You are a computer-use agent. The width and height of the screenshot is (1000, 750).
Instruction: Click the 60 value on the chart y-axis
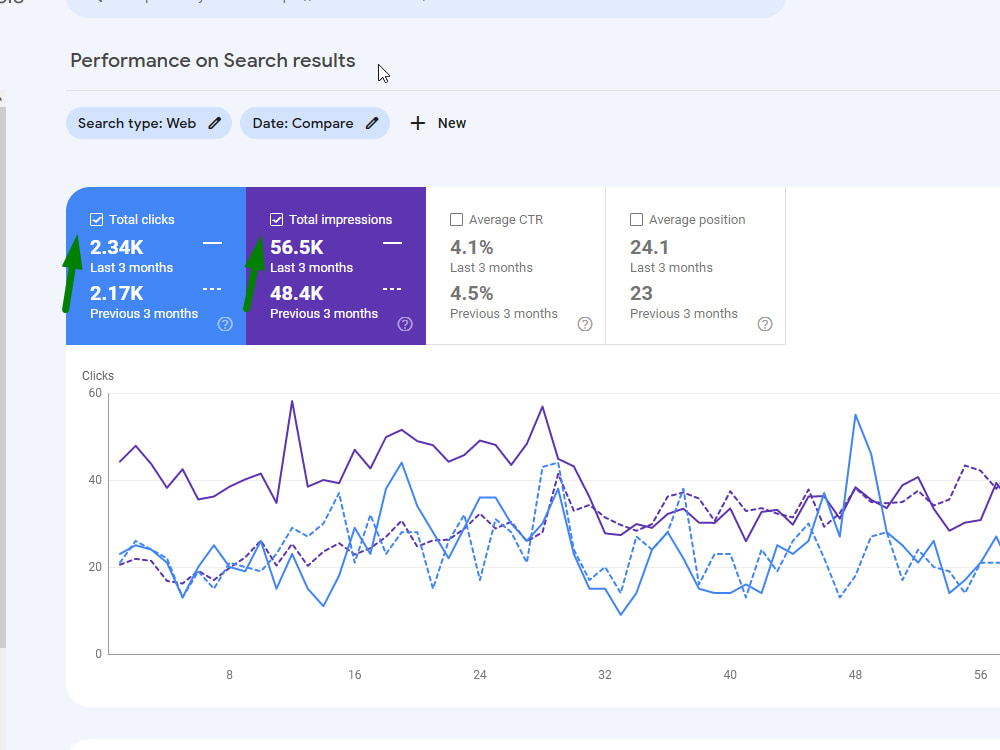95,393
